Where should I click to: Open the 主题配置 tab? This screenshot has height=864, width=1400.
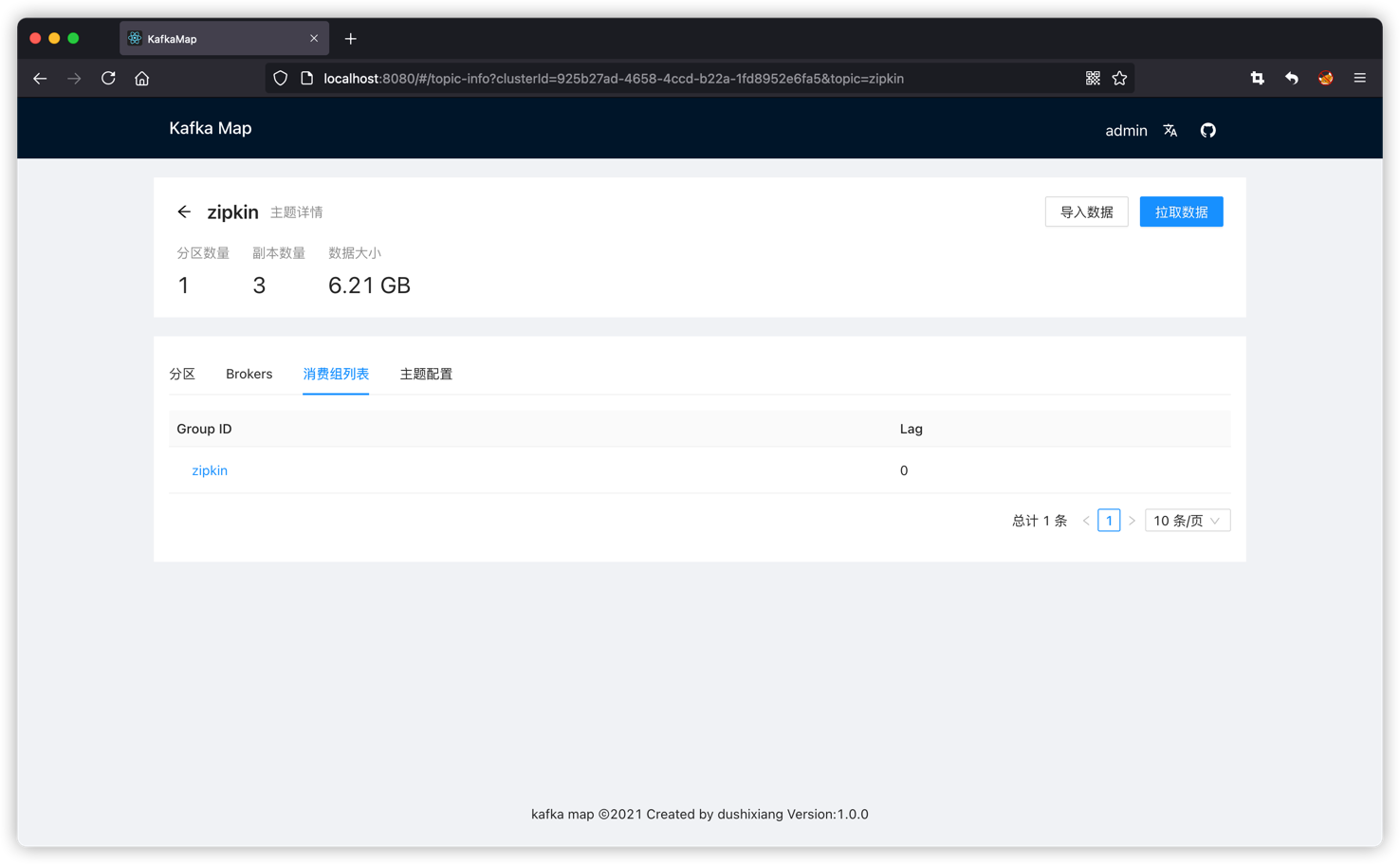[x=426, y=374]
